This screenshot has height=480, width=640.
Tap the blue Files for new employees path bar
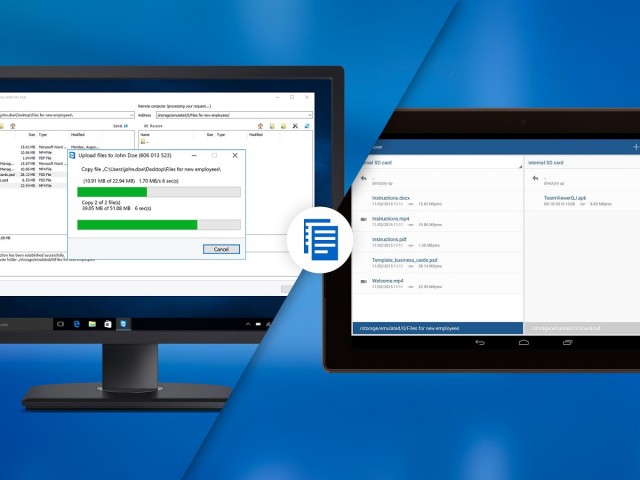point(438,328)
